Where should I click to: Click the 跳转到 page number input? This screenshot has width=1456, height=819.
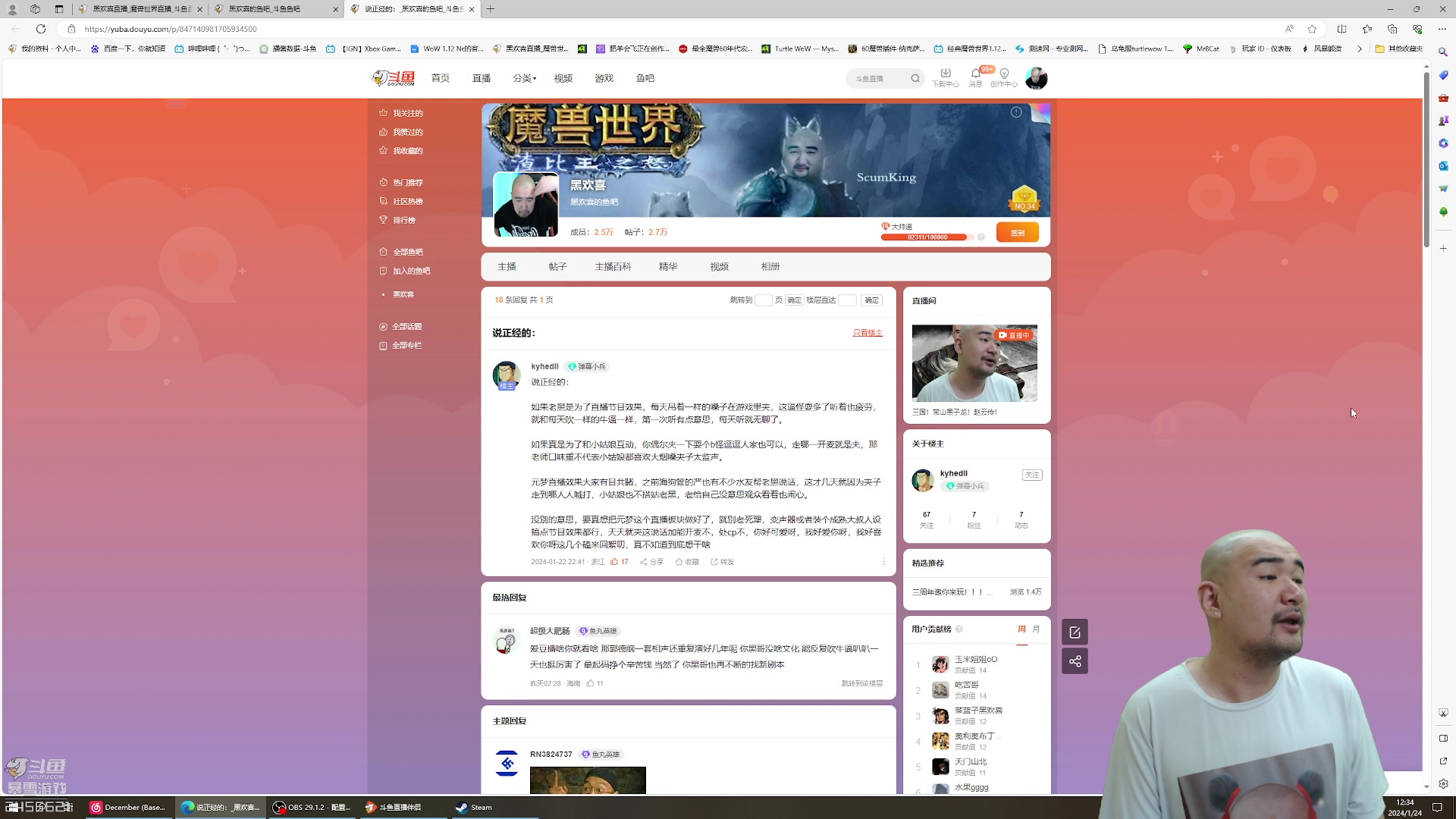(764, 300)
